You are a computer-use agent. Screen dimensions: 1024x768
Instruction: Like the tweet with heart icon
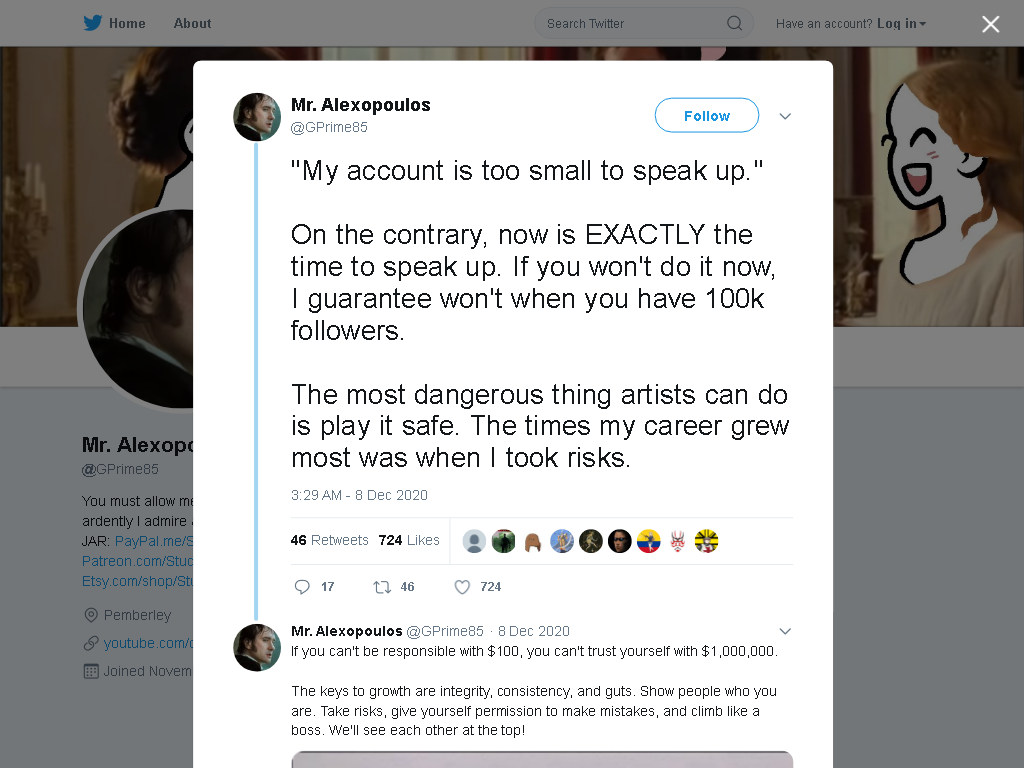[x=462, y=586]
